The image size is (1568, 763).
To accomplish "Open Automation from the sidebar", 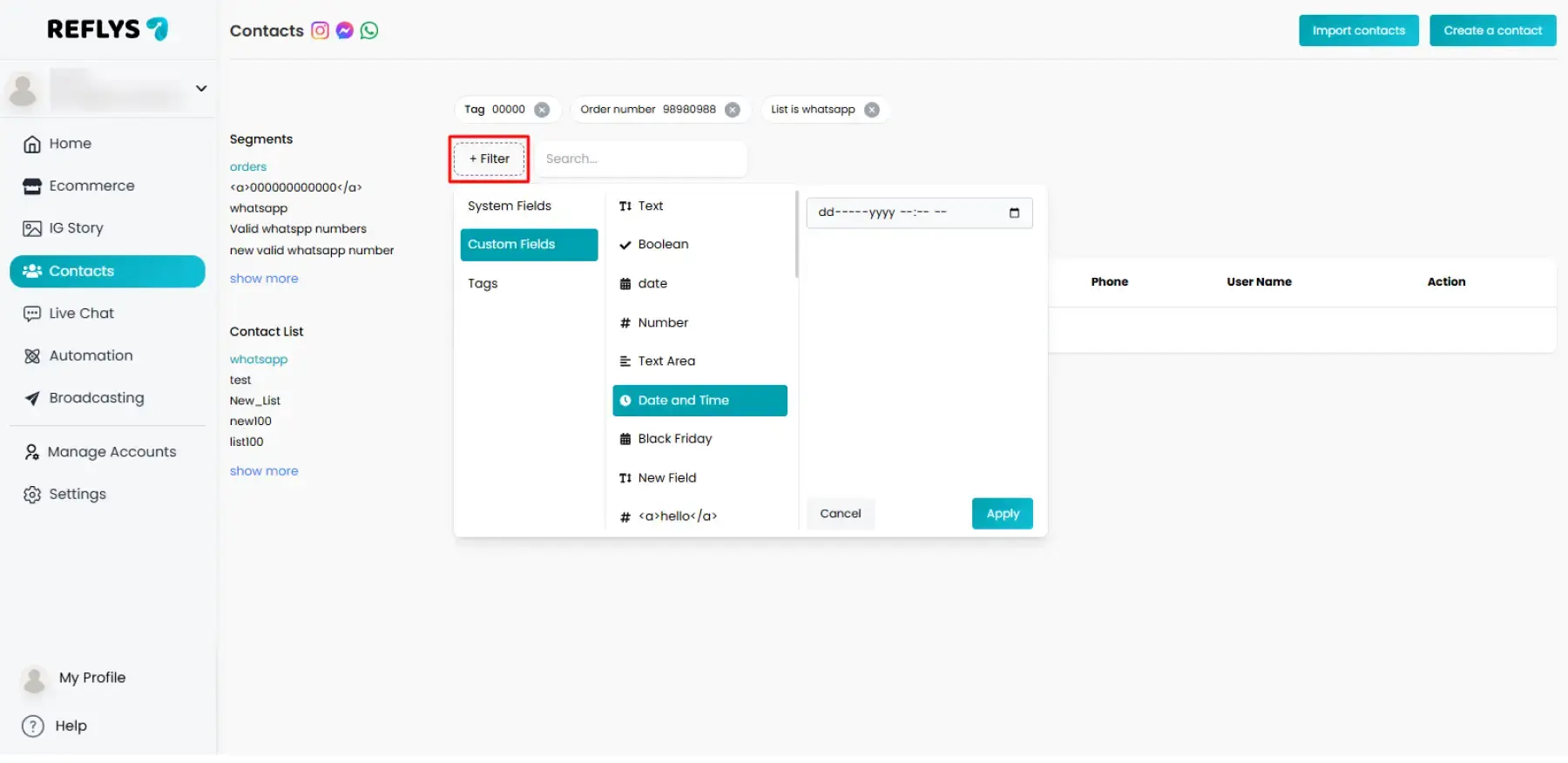I will pyautogui.click(x=91, y=356).
